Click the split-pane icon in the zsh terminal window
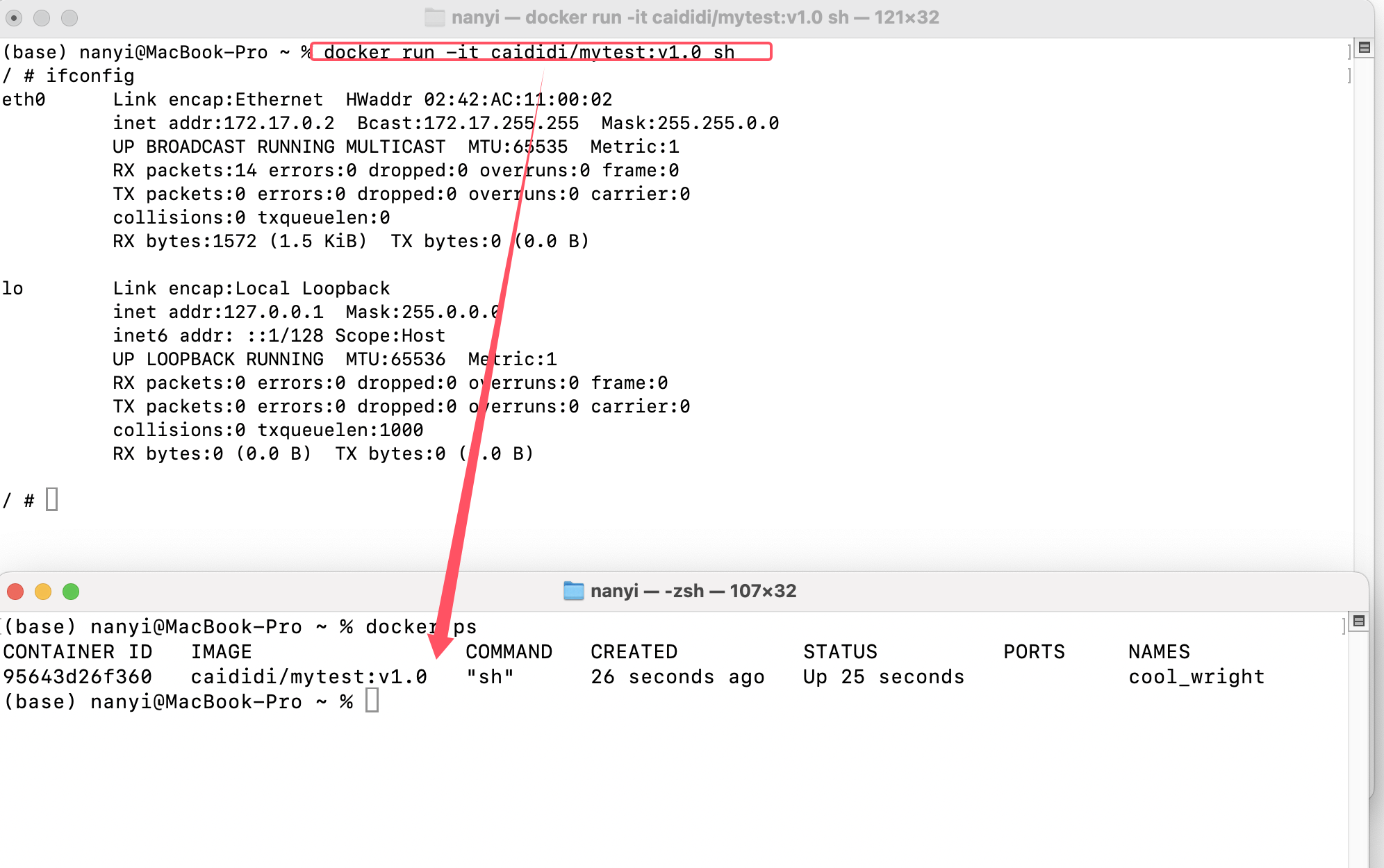Image resolution: width=1384 pixels, height=868 pixels. click(x=1359, y=621)
